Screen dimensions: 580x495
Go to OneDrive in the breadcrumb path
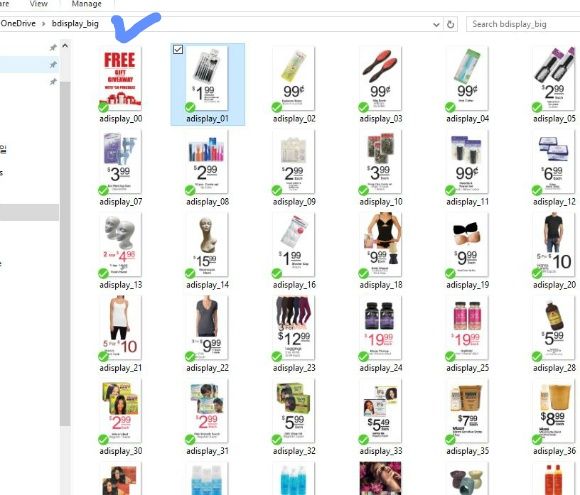(x=18, y=23)
